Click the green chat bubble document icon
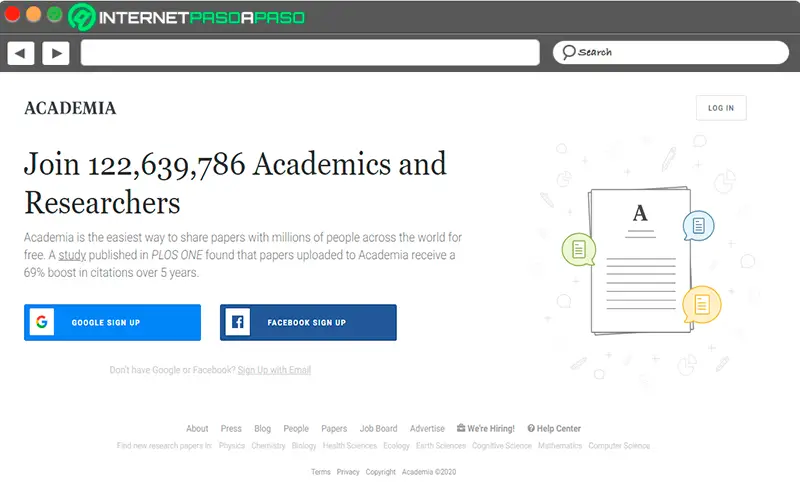The height and width of the screenshot is (500, 800). (x=578, y=248)
